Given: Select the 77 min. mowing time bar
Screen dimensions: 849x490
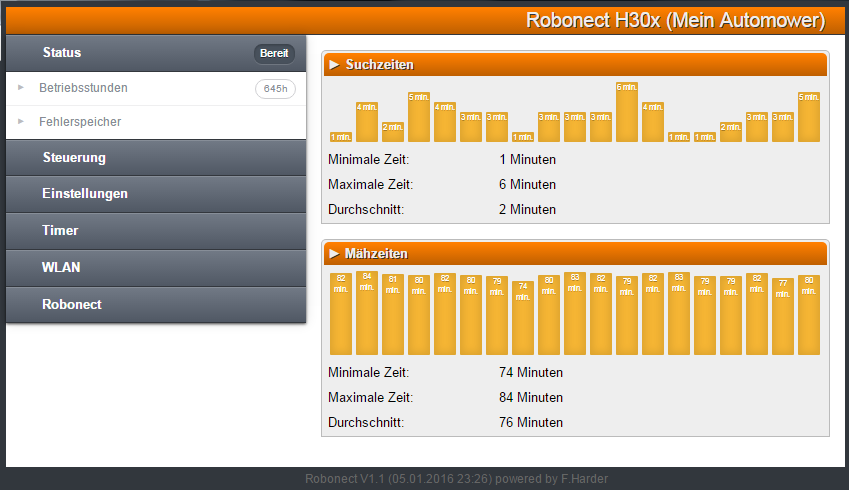Looking at the screenshot, I should [782, 317].
